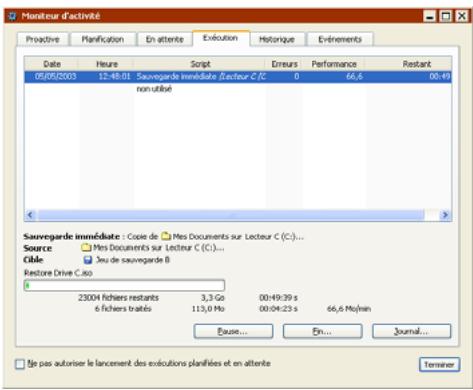Click the backup progress bar
Screen dimensions: 473x390
pos(124,285)
